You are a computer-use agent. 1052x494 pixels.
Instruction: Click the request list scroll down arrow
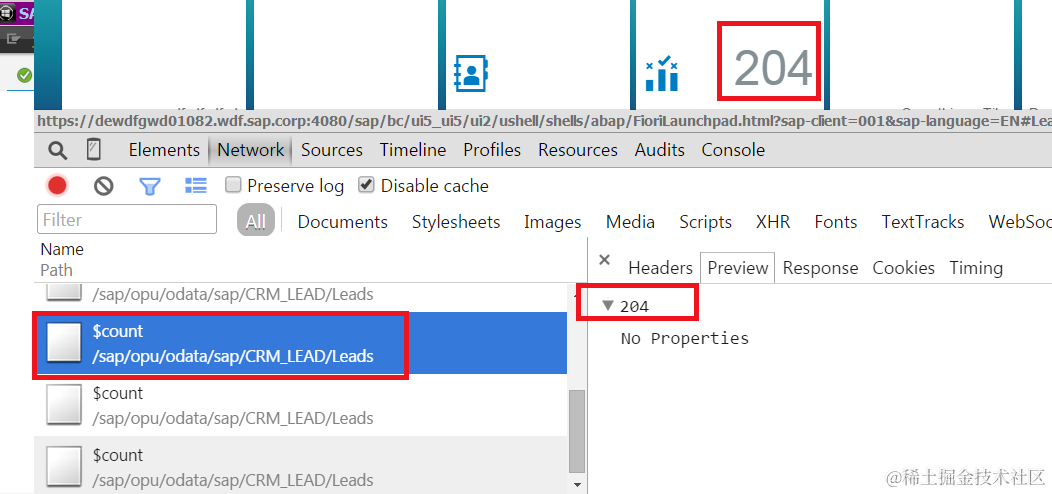(x=576, y=484)
